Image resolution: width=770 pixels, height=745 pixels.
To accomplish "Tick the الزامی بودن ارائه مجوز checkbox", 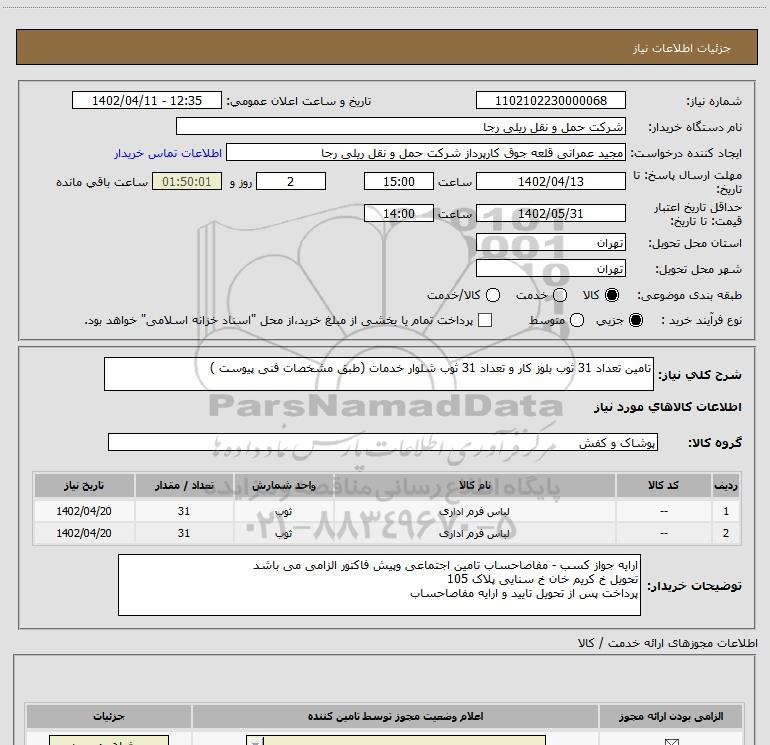I will (x=671, y=742).
